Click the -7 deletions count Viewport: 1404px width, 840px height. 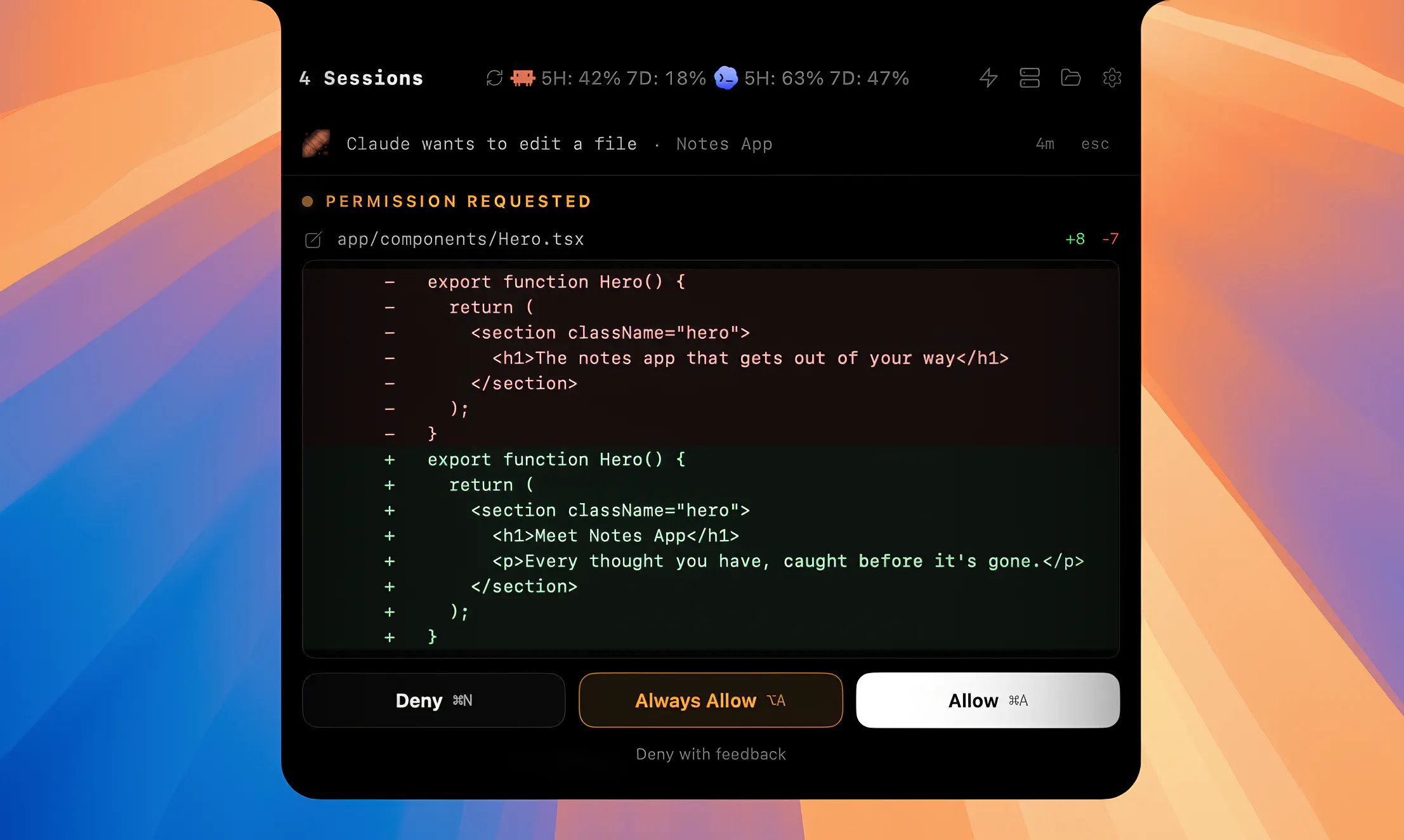point(1110,239)
